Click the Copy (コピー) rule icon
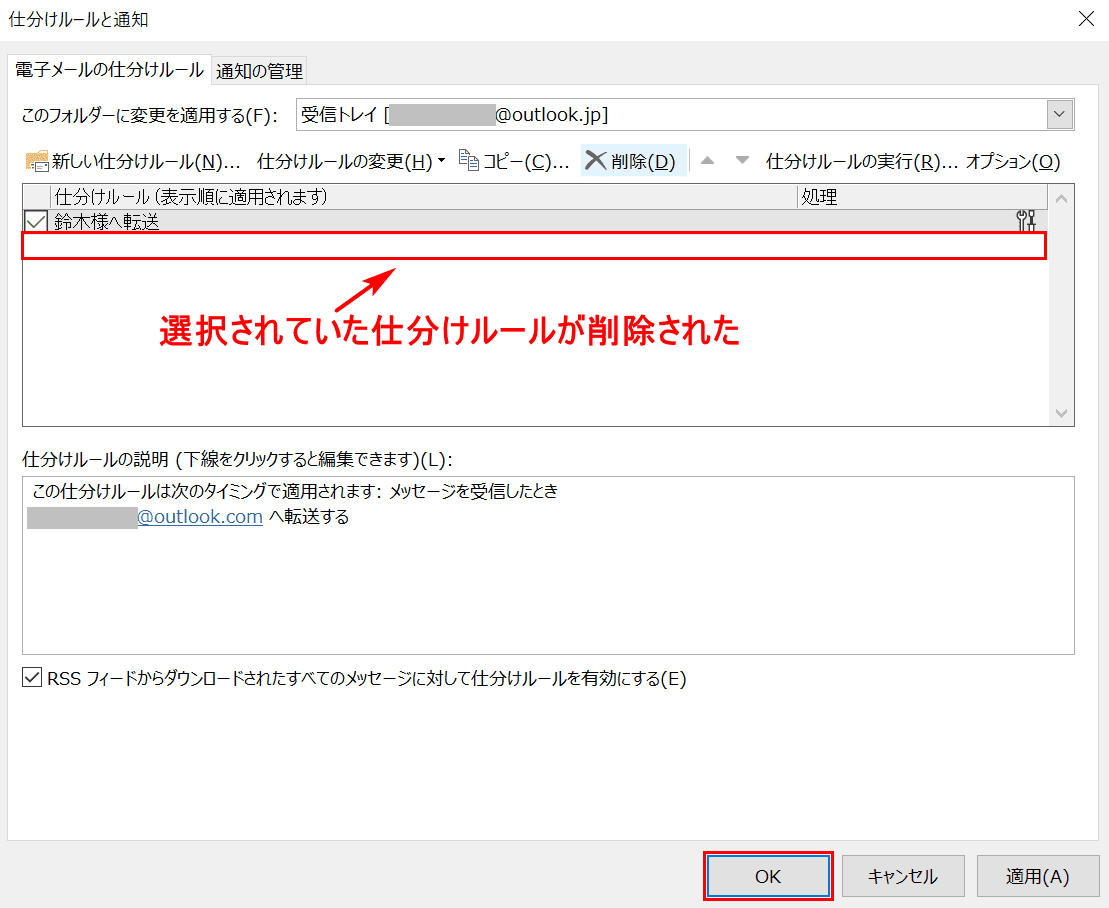 pyautogui.click(x=469, y=160)
